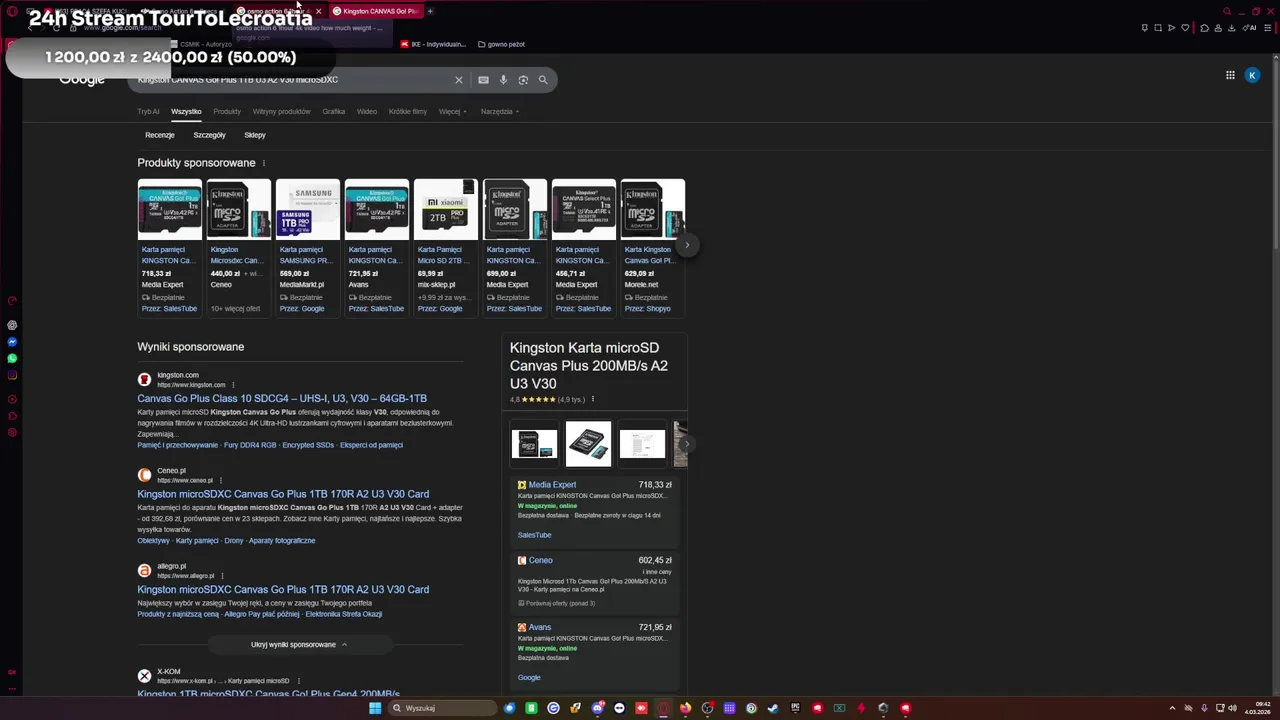The width and height of the screenshot is (1280, 720).
Task: Switch to Witryny produktów tab
Action: 281,111
